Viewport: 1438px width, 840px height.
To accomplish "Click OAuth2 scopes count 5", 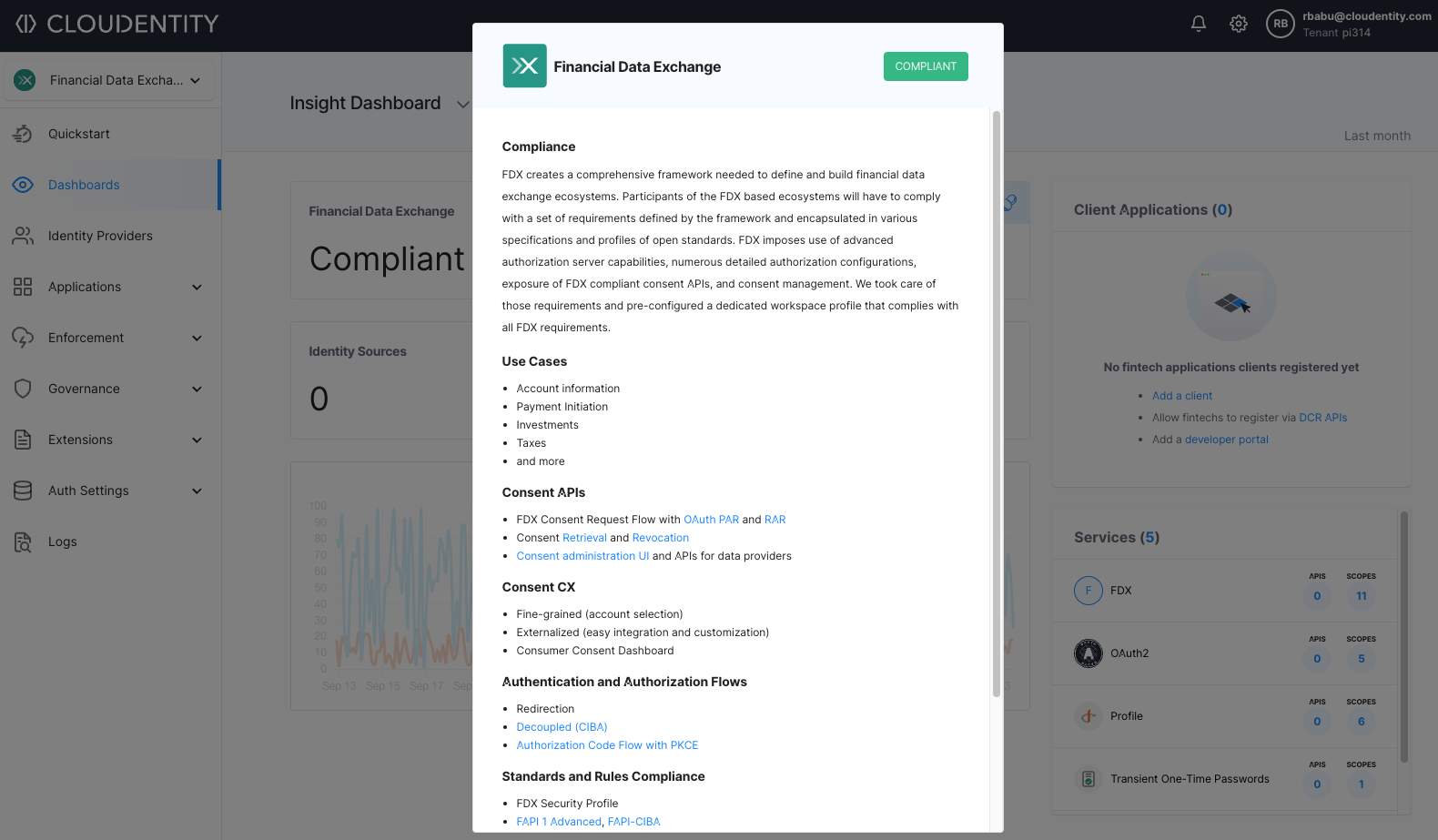I will (x=1362, y=659).
